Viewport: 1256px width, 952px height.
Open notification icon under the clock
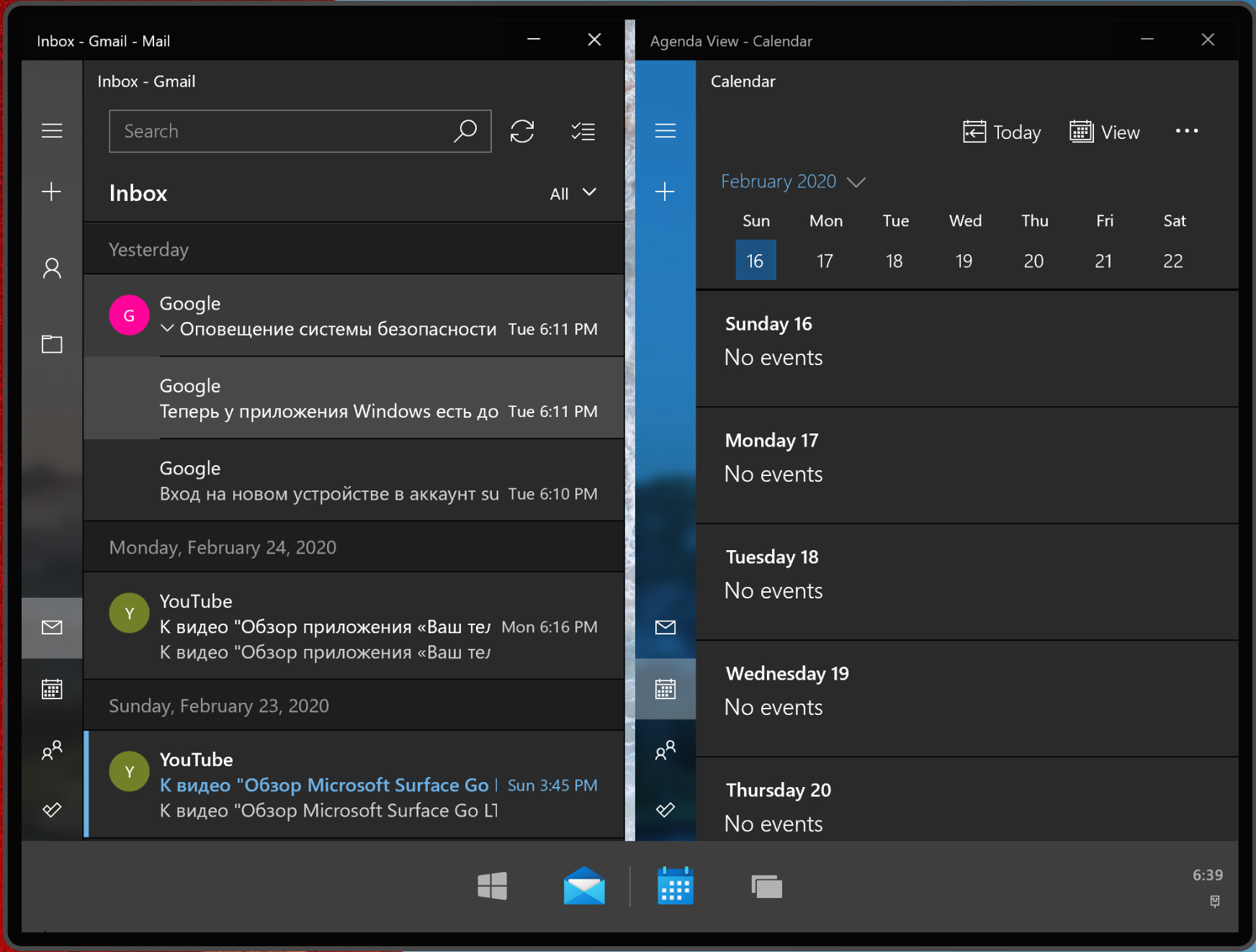[1215, 902]
